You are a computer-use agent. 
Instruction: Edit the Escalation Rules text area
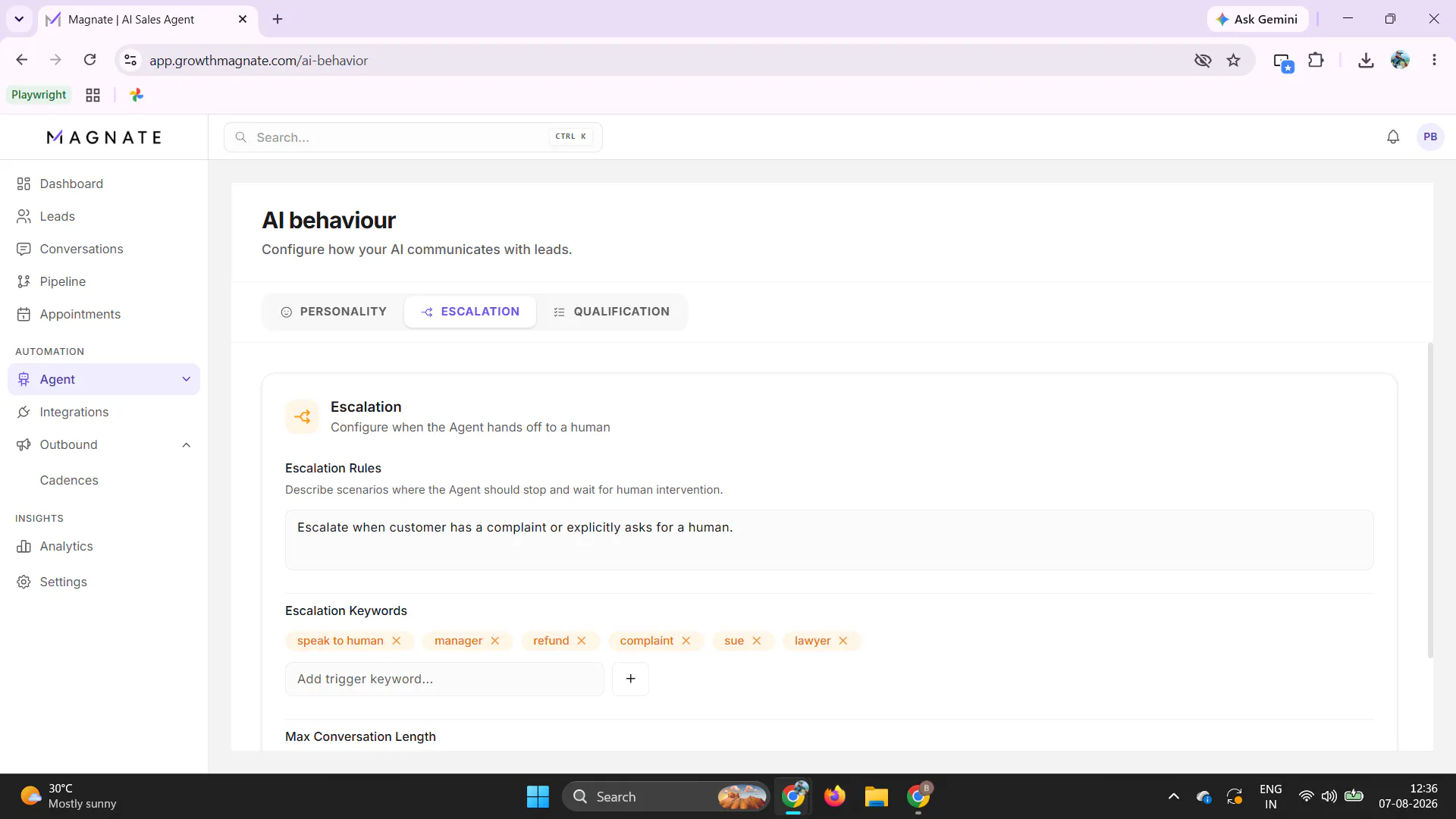click(x=829, y=540)
